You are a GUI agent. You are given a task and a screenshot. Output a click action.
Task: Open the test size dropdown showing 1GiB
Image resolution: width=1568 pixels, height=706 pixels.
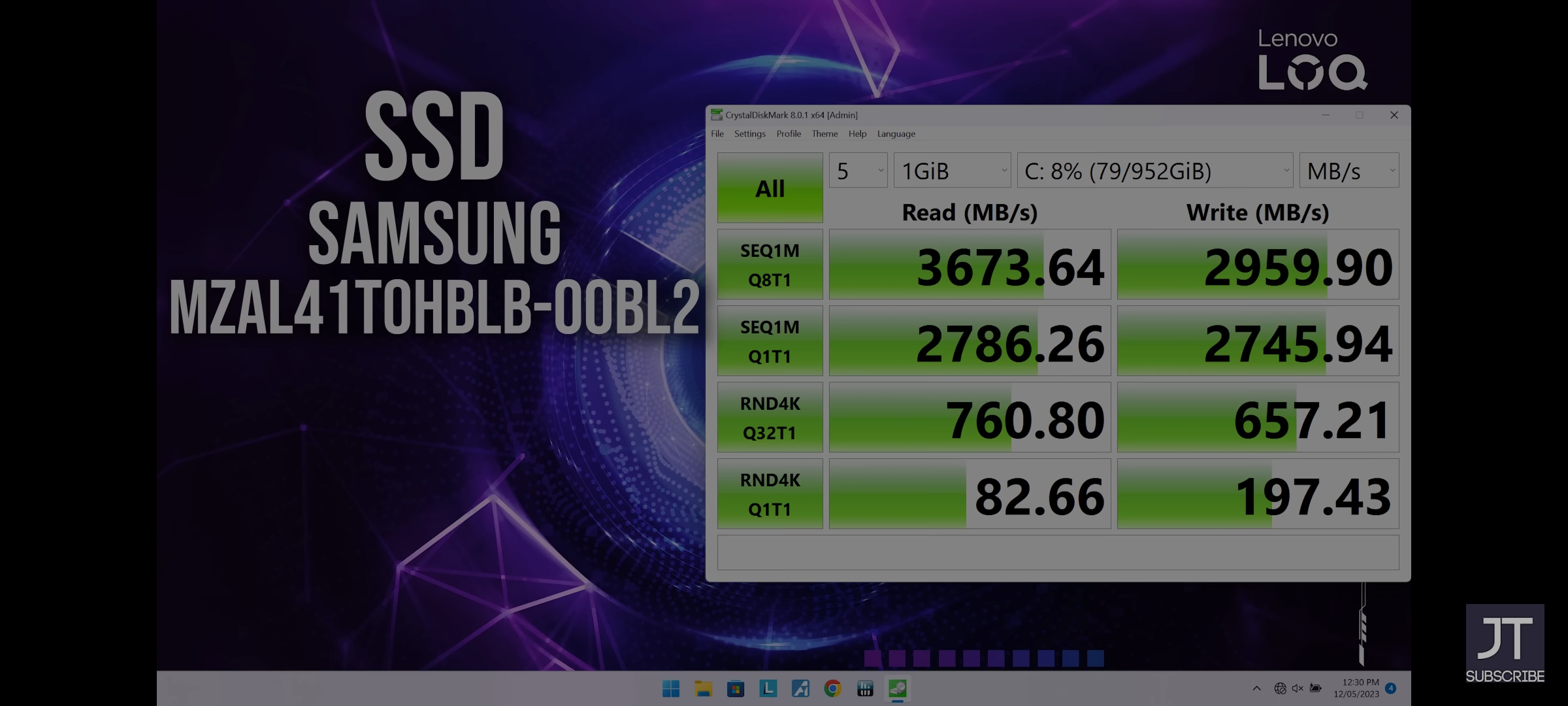click(x=953, y=171)
